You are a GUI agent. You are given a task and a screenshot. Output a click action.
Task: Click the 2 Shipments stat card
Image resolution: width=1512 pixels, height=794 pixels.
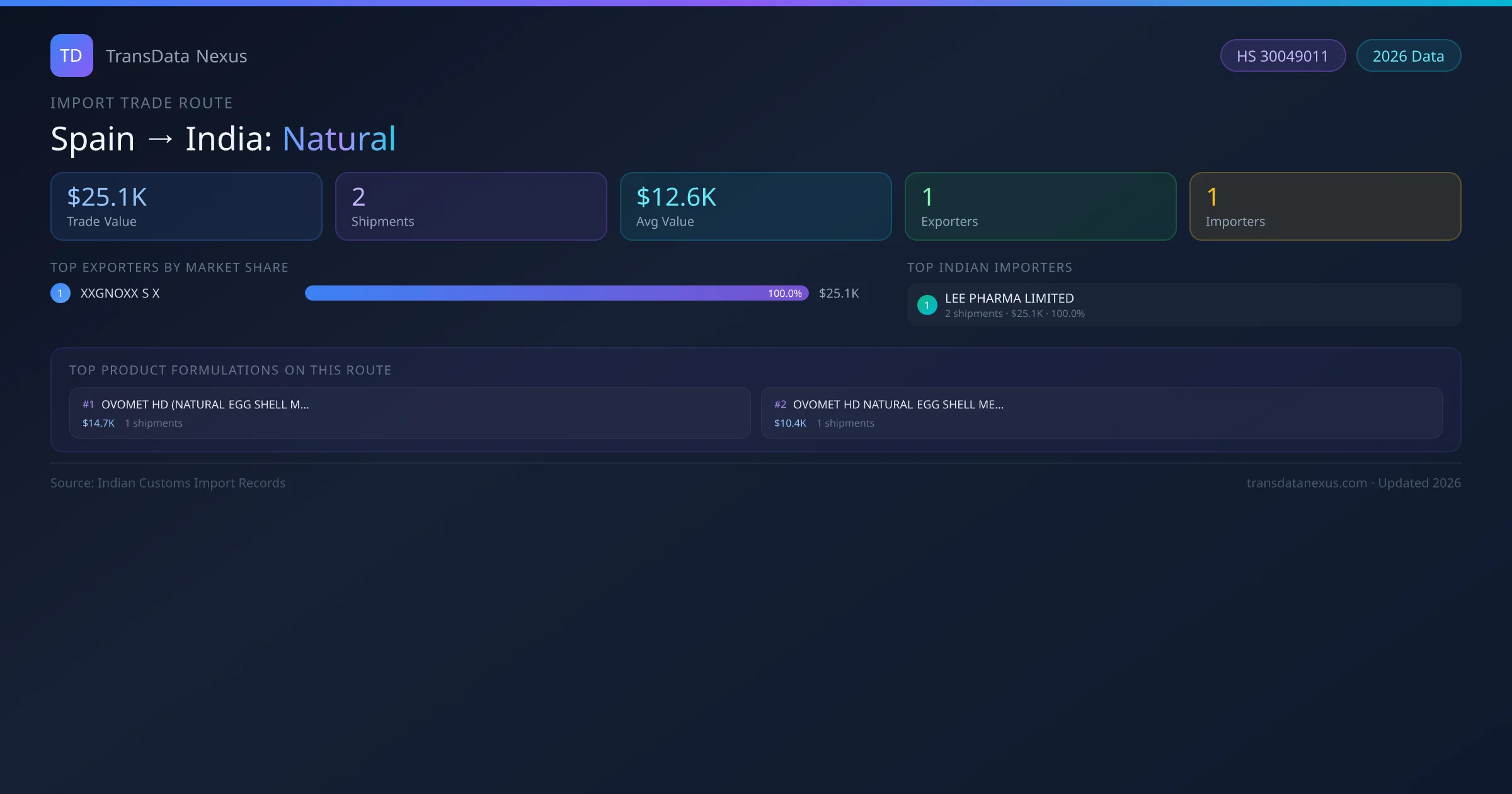tap(471, 207)
